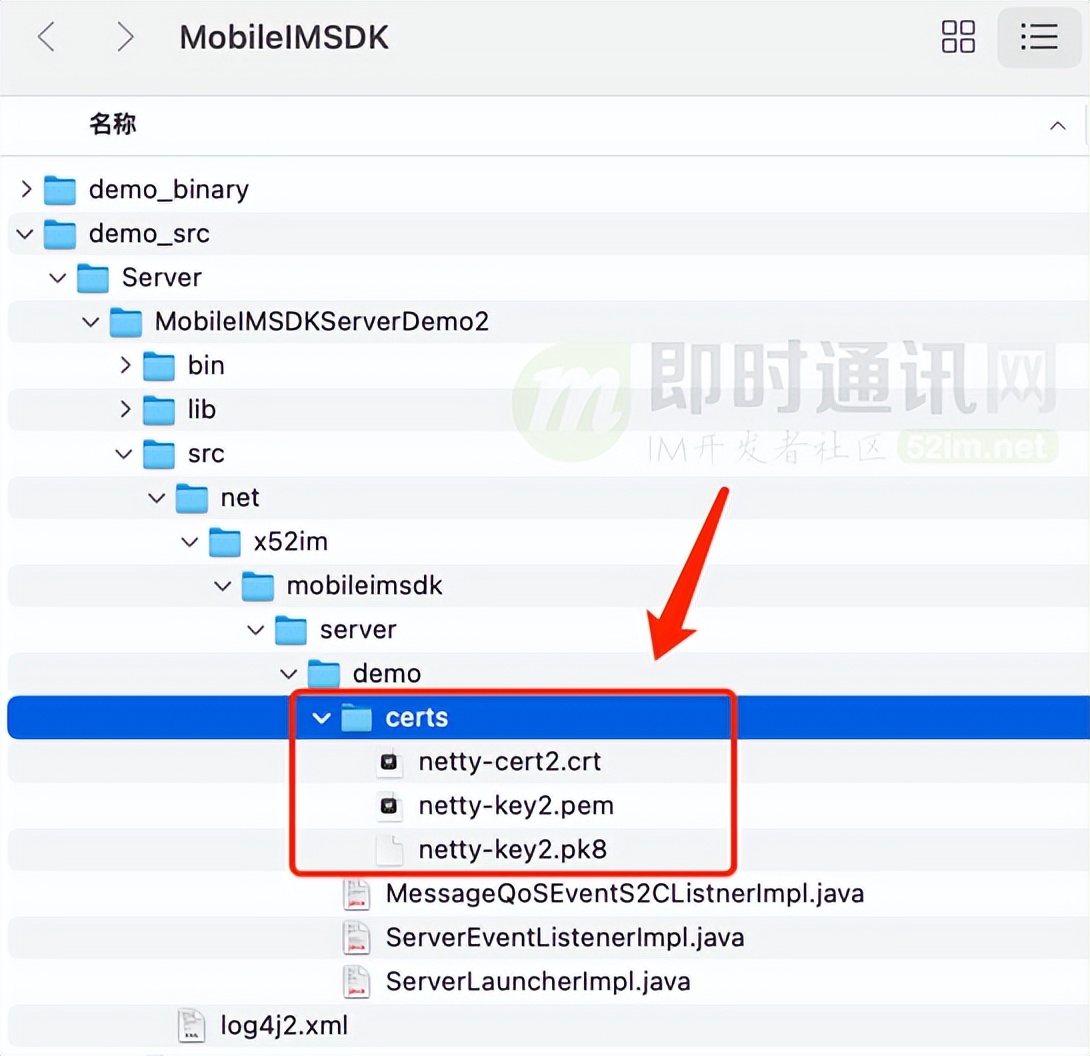
Task: Click the ServerEventListenerImpl.java file icon
Action: [357, 938]
